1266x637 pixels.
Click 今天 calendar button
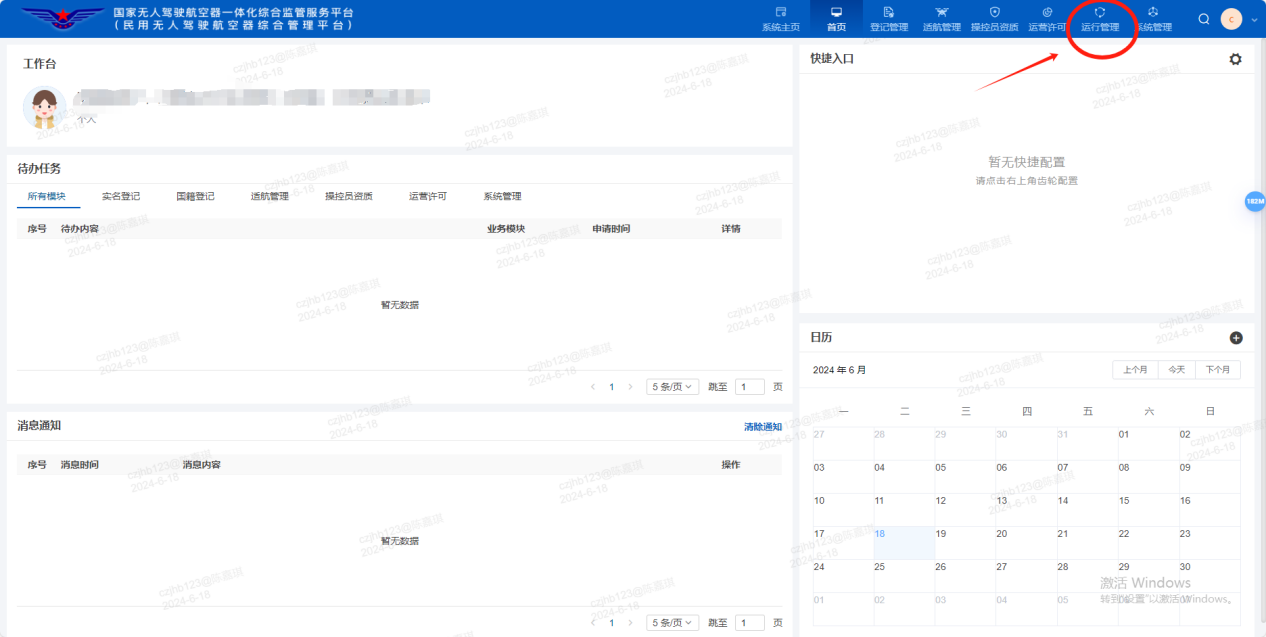point(1177,370)
